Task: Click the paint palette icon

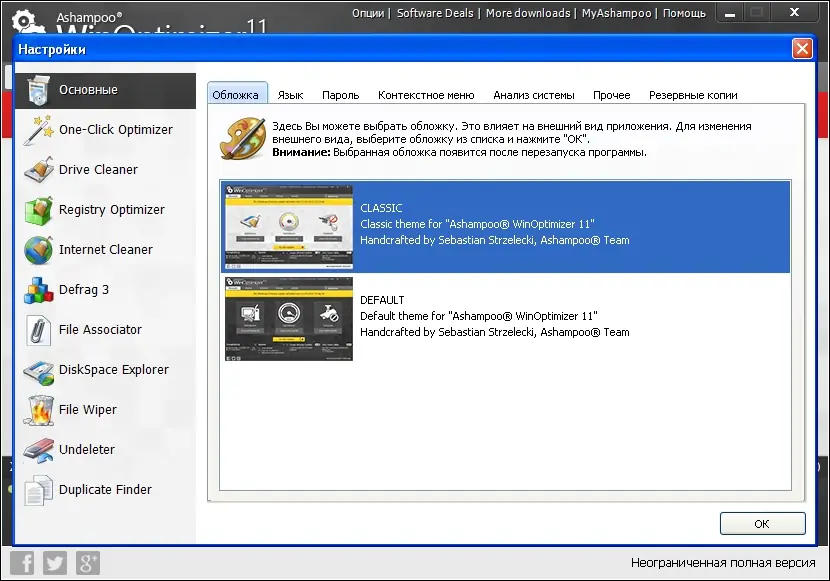Action: [243, 139]
